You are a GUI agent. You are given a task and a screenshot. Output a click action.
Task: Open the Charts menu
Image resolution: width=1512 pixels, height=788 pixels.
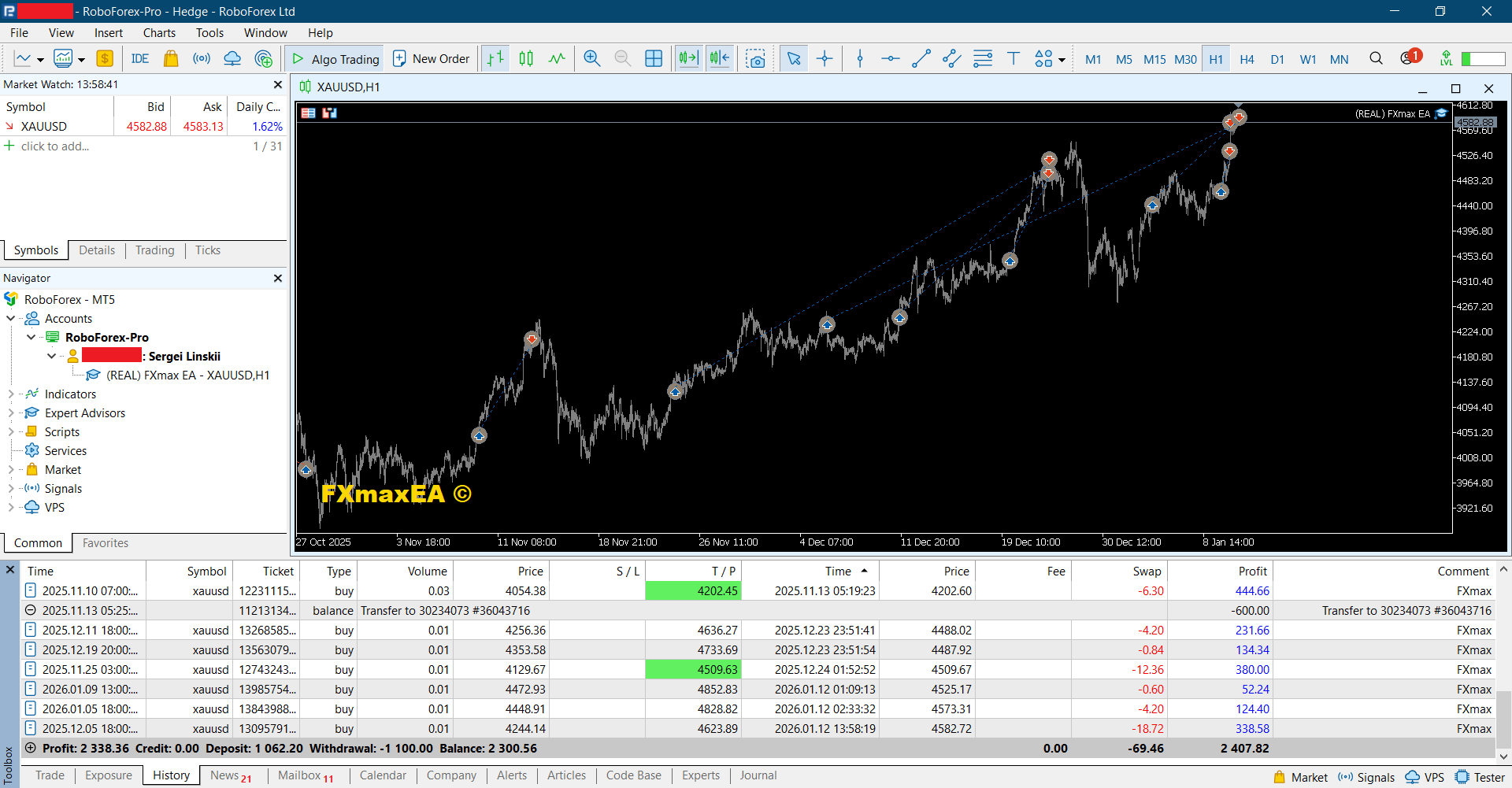click(159, 33)
